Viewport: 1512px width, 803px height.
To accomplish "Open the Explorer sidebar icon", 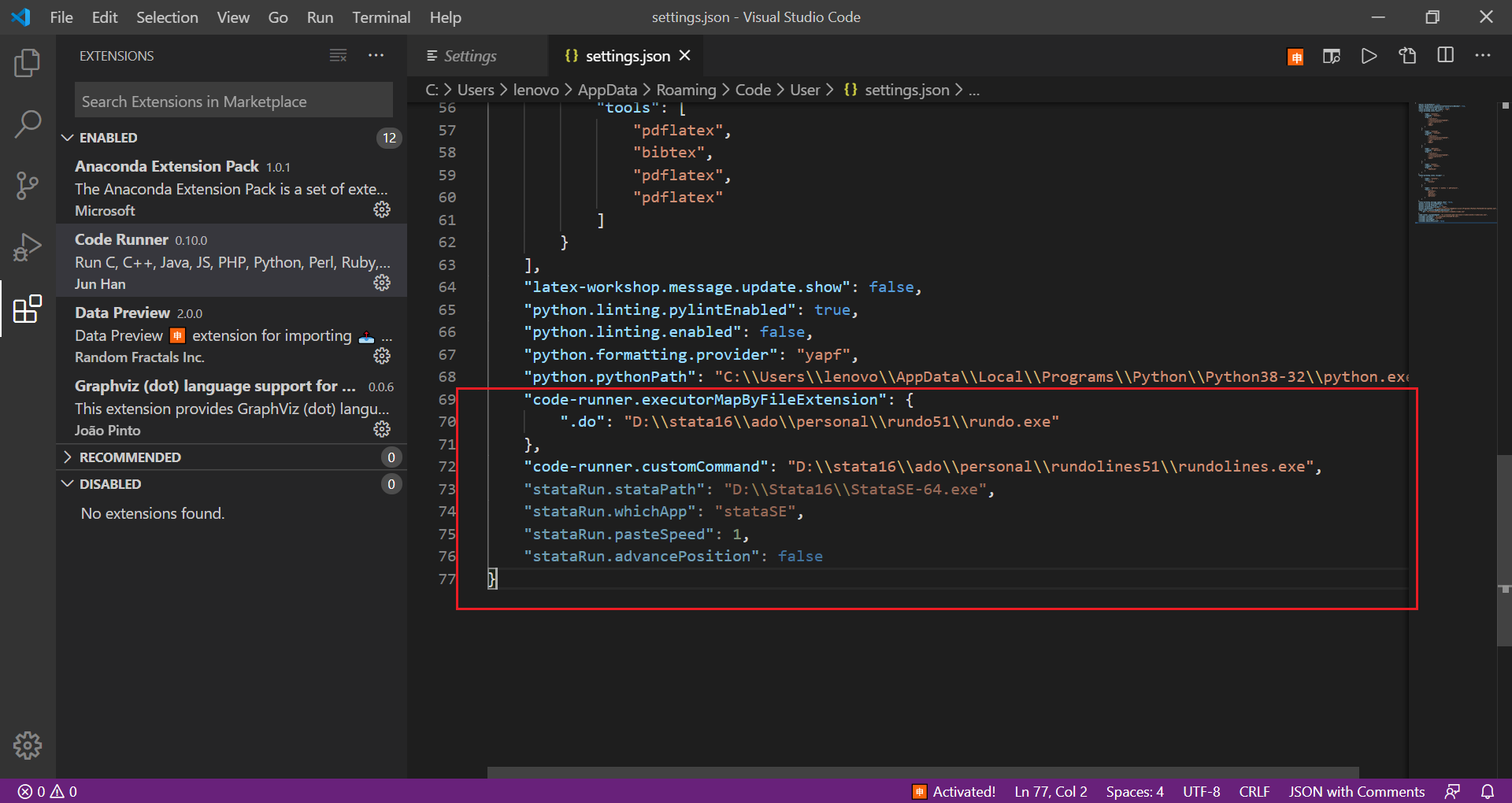I will [x=28, y=63].
